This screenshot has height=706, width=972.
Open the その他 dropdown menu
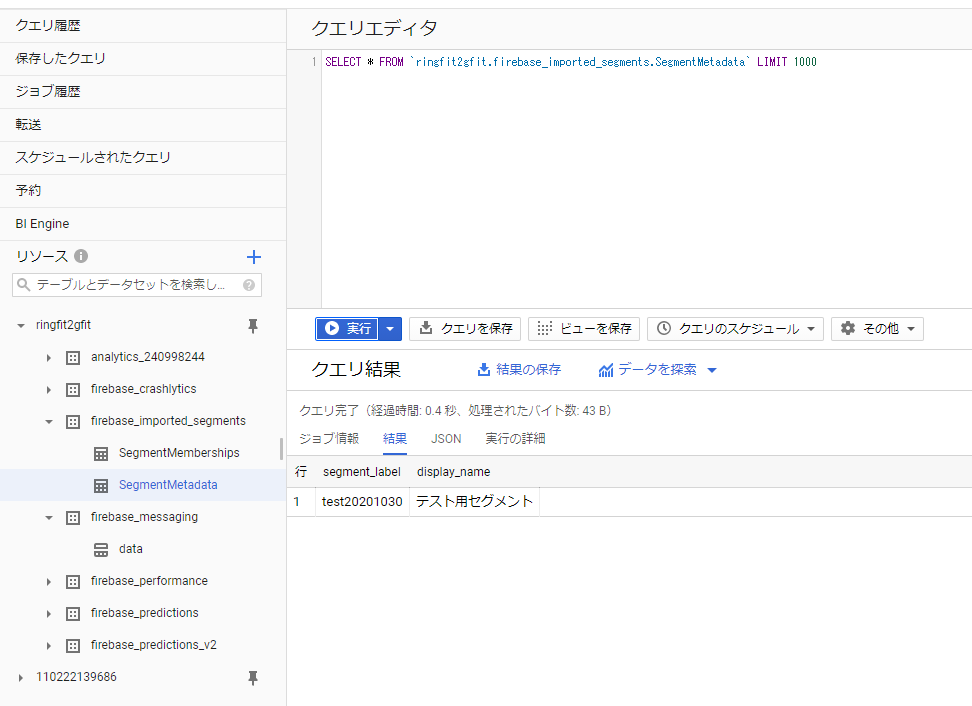point(877,329)
